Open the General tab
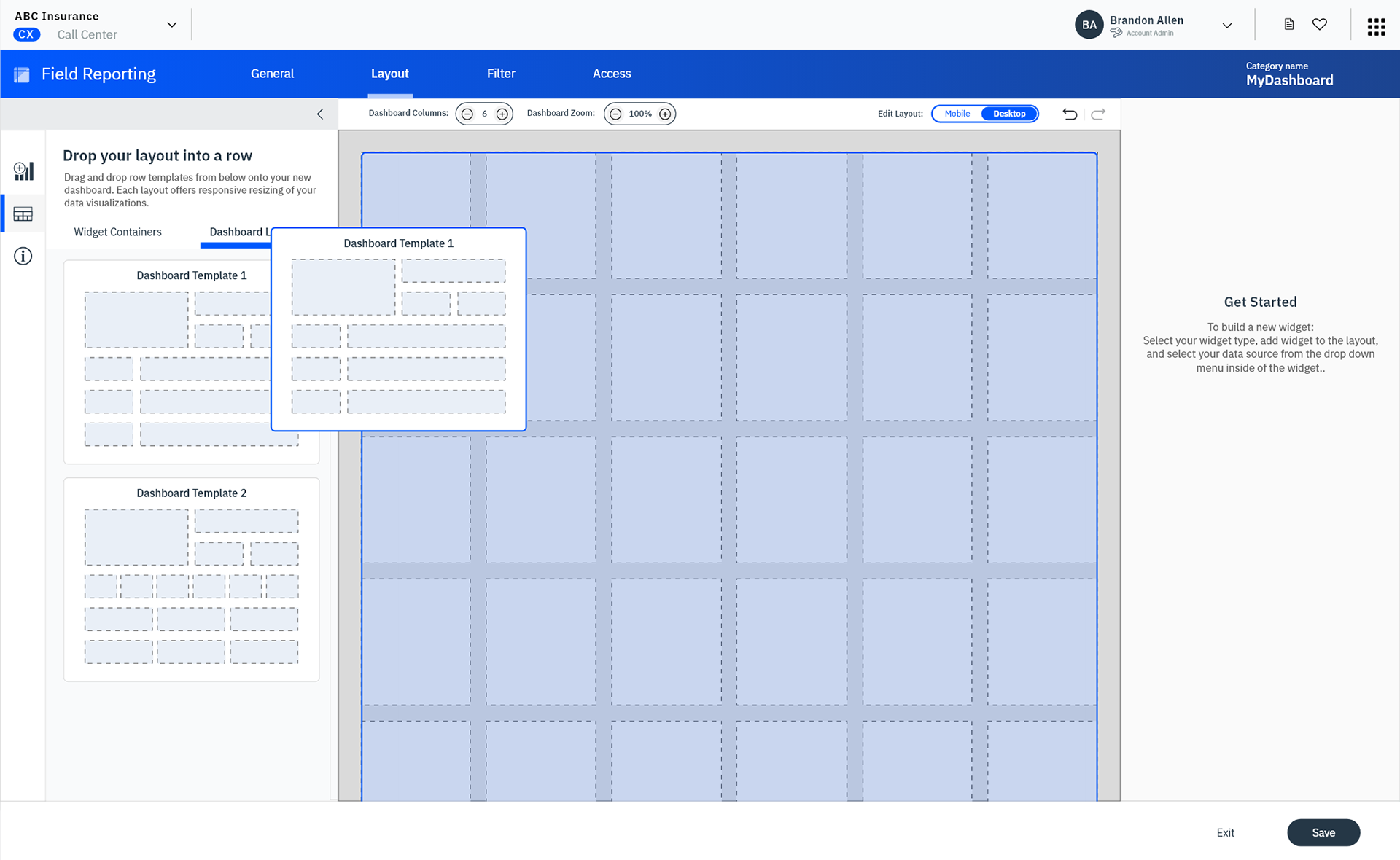Screen dimensions: 1400x860 [x=272, y=74]
